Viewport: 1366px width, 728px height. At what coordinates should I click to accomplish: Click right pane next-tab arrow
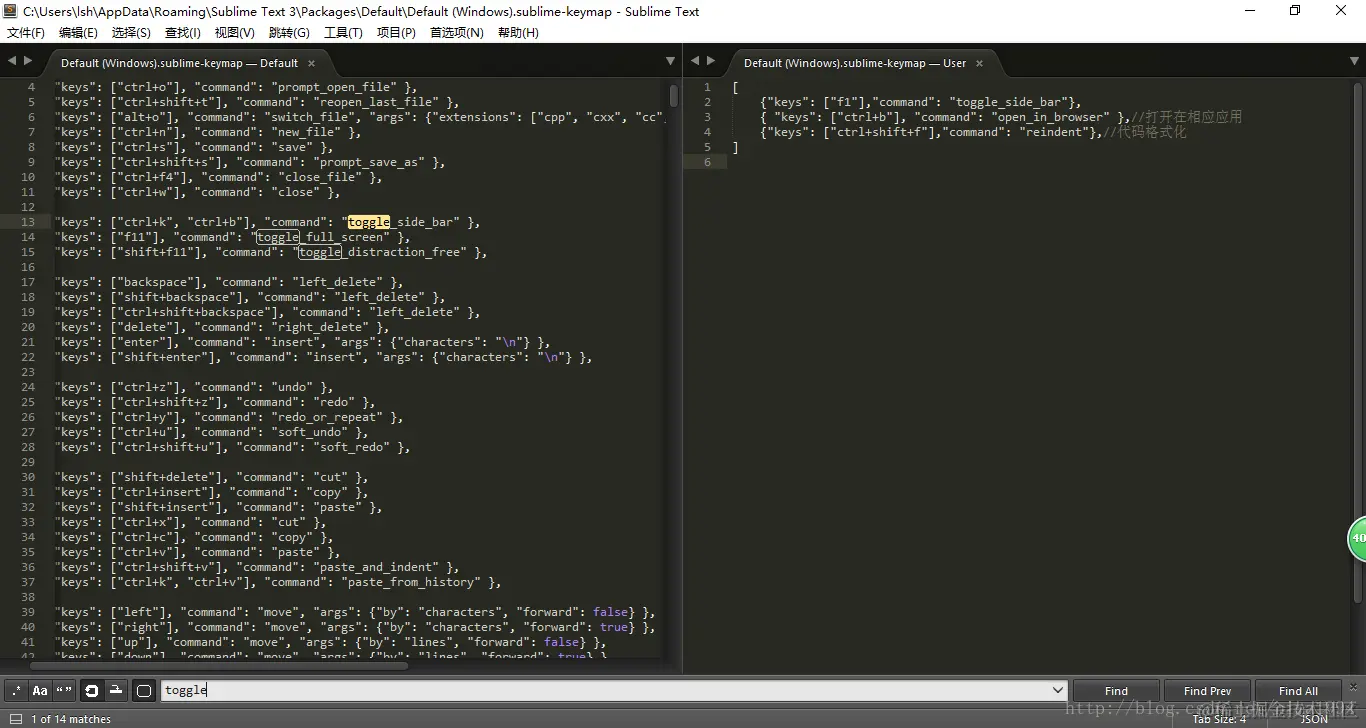(710, 61)
